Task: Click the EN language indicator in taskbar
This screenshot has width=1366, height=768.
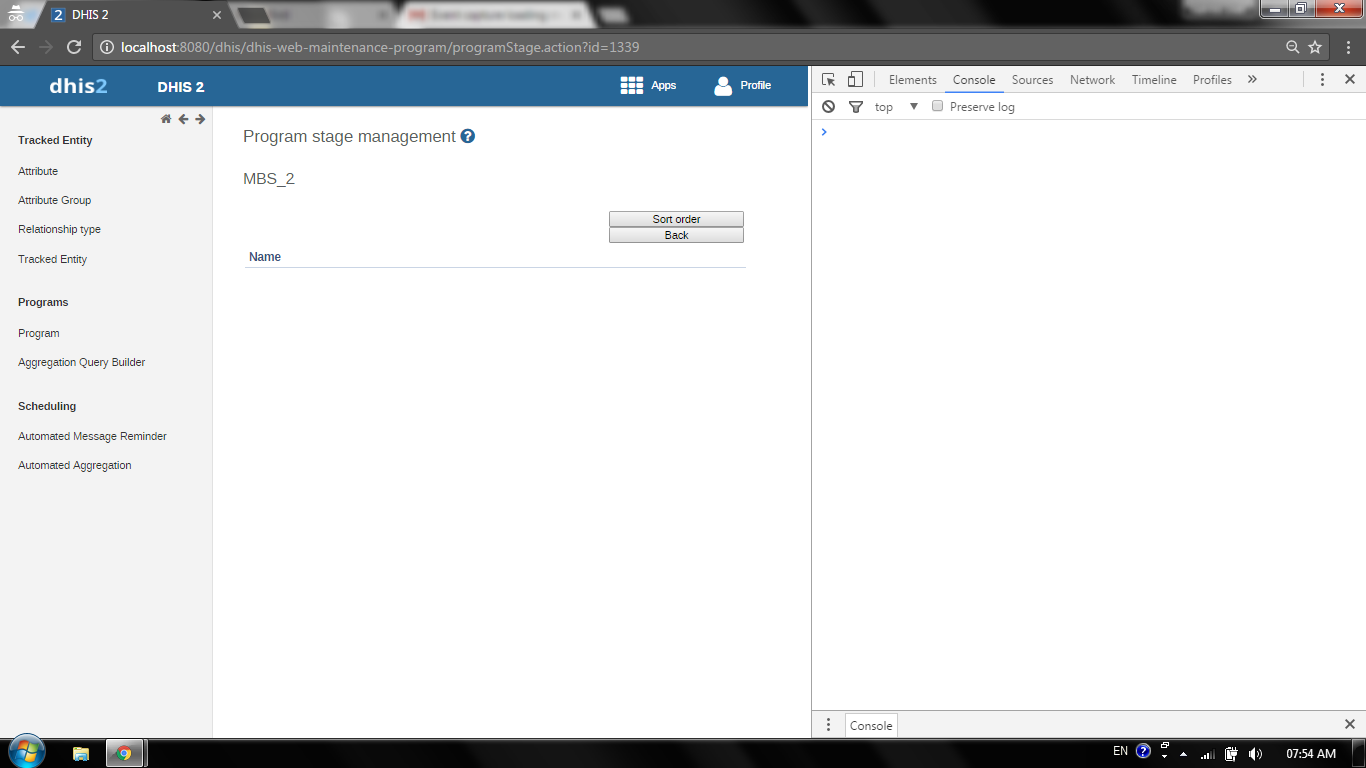Action: [x=1120, y=751]
